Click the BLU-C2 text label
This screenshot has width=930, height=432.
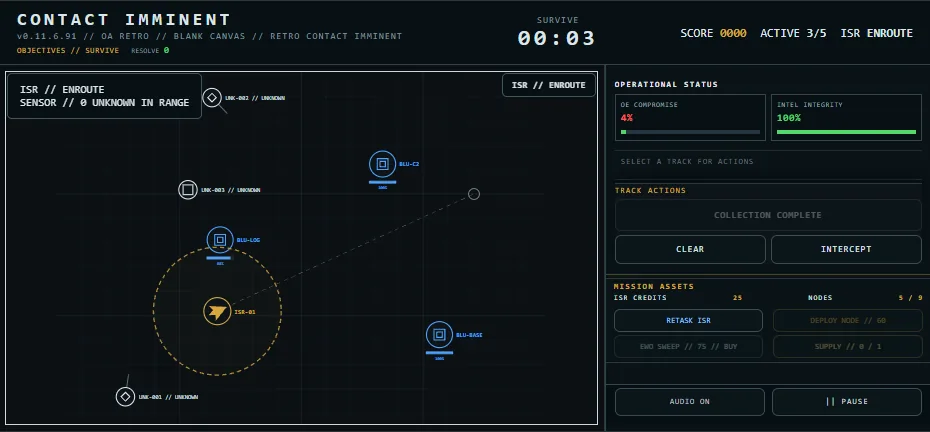click(409, 164)
